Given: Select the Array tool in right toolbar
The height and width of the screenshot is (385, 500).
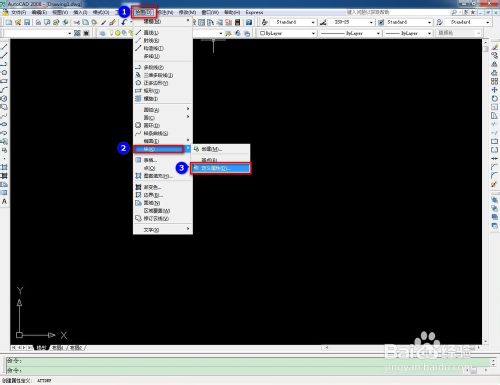Looking at the screenshot, I should 494,81.
